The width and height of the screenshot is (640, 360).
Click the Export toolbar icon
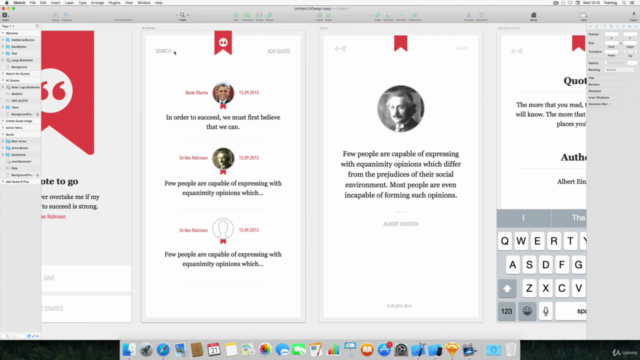633,16
